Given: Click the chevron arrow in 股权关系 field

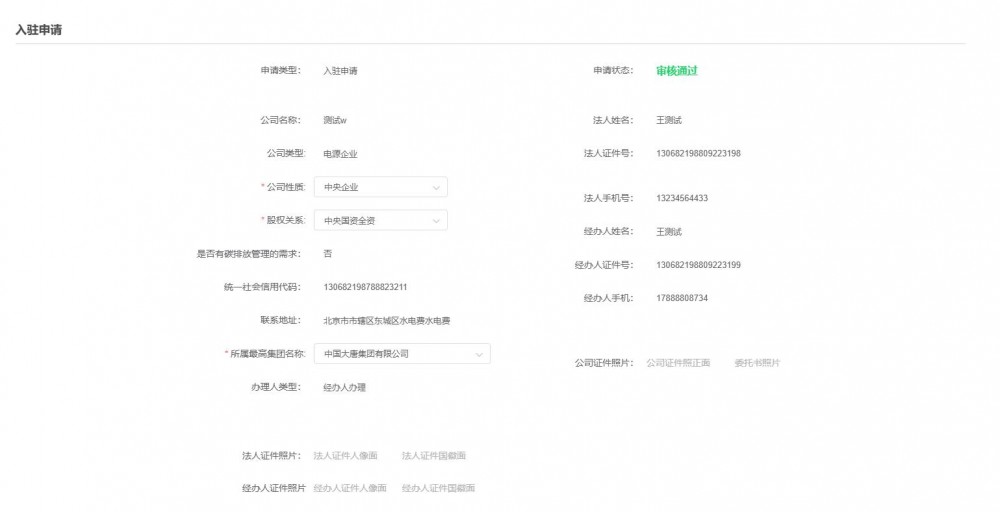Looking at the screenshot, I should [x=436, y=220].
